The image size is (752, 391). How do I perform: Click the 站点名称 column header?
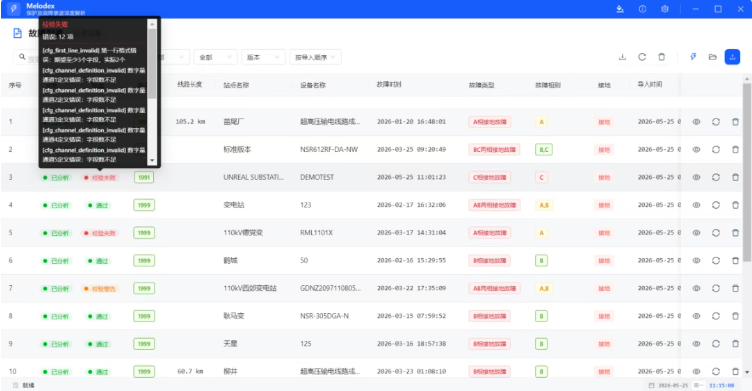(236, 85)
